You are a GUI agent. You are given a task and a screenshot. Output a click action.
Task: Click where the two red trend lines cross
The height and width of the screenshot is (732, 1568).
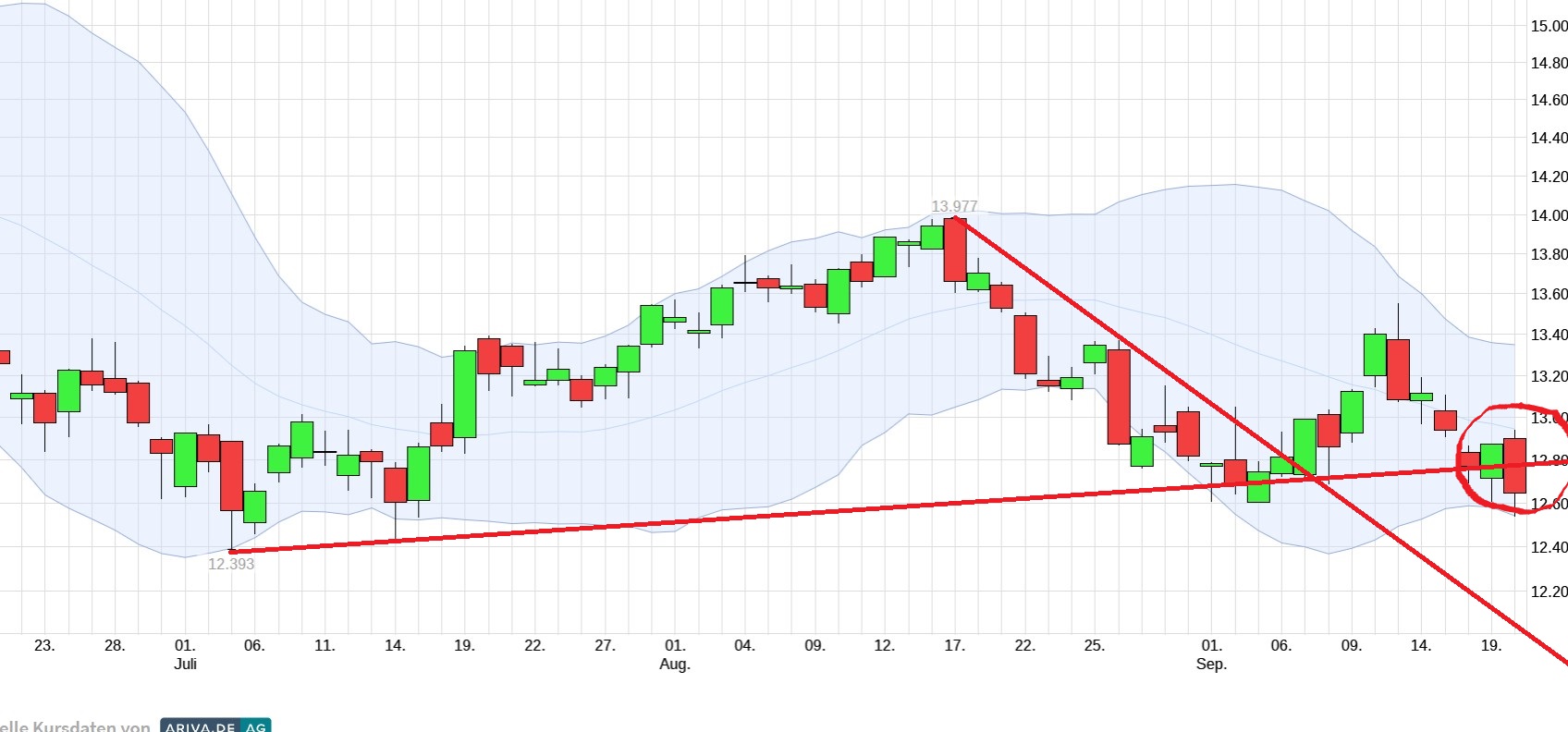tap(1311, 478)
